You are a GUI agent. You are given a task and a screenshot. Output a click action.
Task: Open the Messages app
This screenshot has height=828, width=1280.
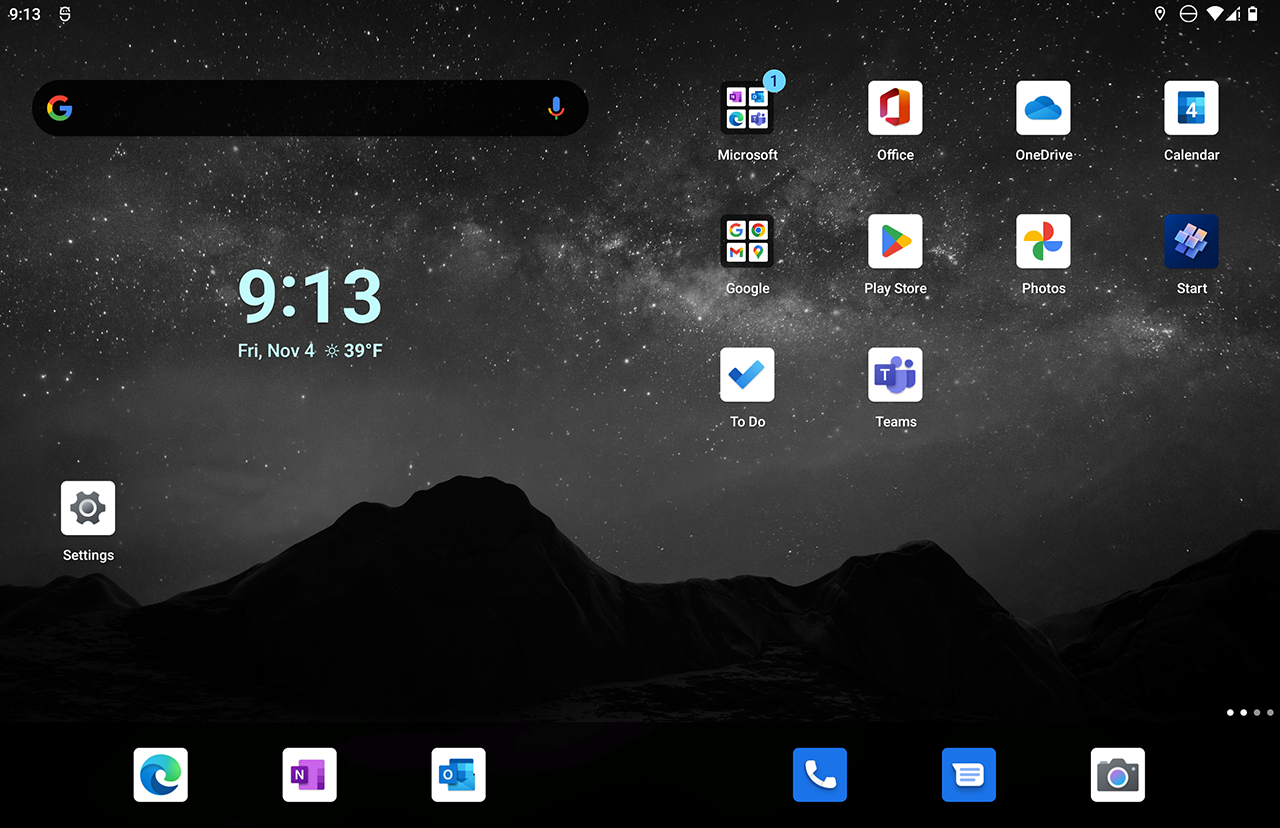[x=969, y=775]
